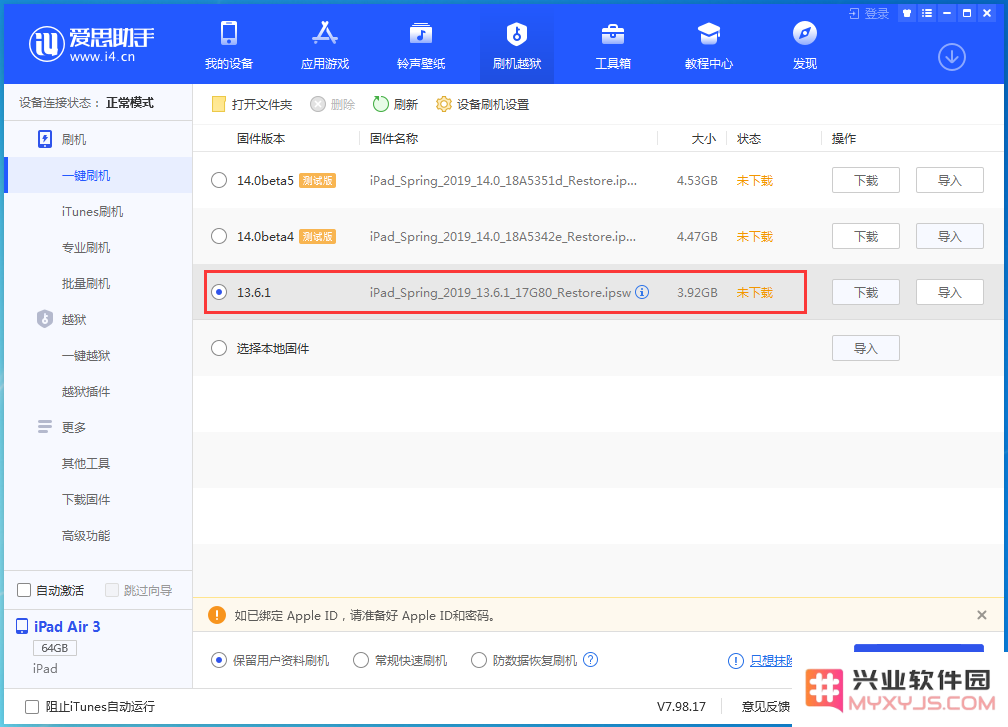Image resolution: width=1008 pixels, height=727 pixels.
Task: Click the 删除 delete toolbar item
Action: 332,104
